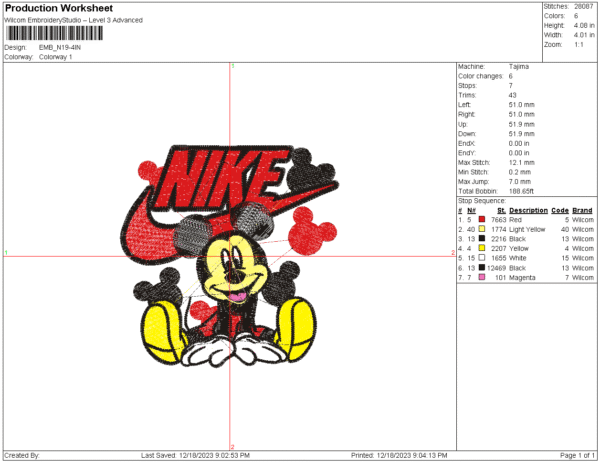Viewport: 600px width, 462px height.
Task: Click the Max Jump value '7.0 mm'
Action: [520, 181]
